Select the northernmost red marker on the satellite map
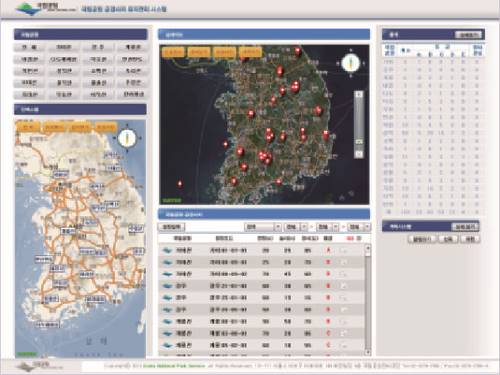500x375 pixels. point(298,51)
